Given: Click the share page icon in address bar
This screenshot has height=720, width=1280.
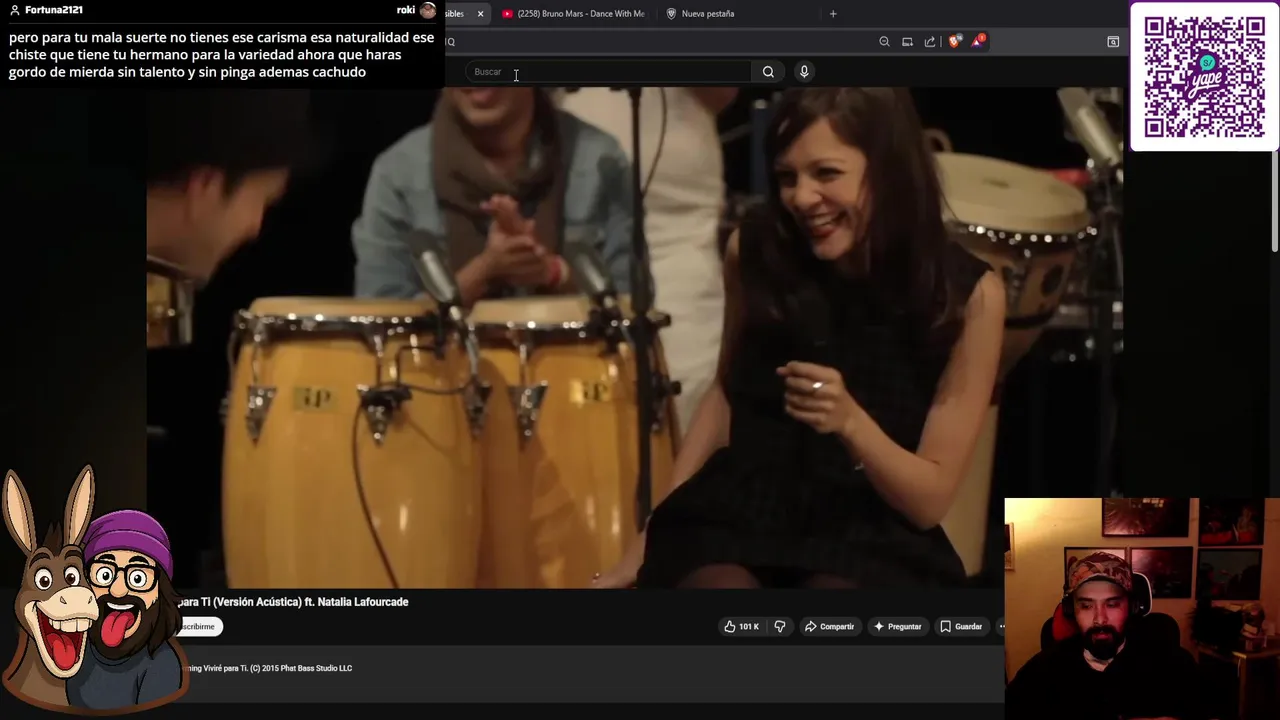Looking at the screenshot, I should tap(930, 41).
